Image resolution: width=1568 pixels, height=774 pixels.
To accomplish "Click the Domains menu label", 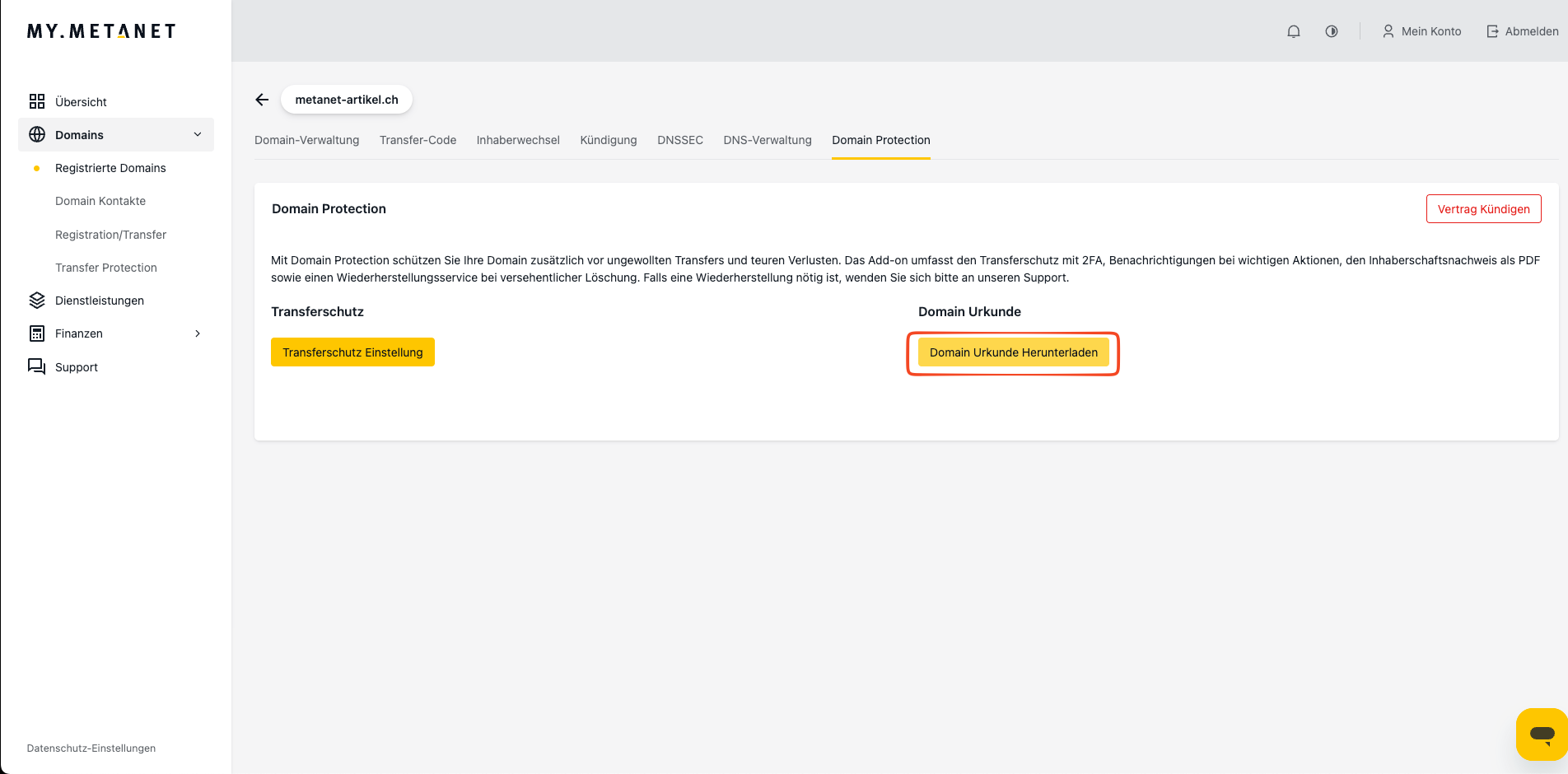I will [79, 135].
